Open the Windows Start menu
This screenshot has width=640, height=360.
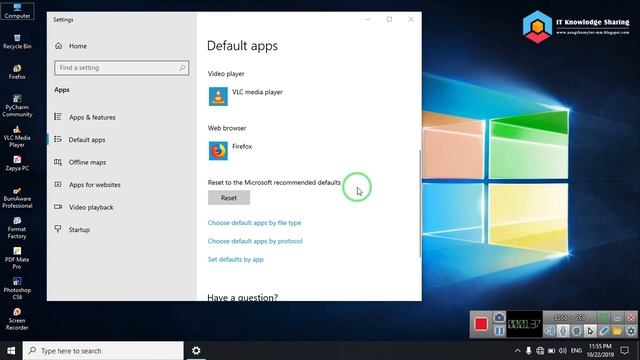pyautogui.click(x=11, y=351)
